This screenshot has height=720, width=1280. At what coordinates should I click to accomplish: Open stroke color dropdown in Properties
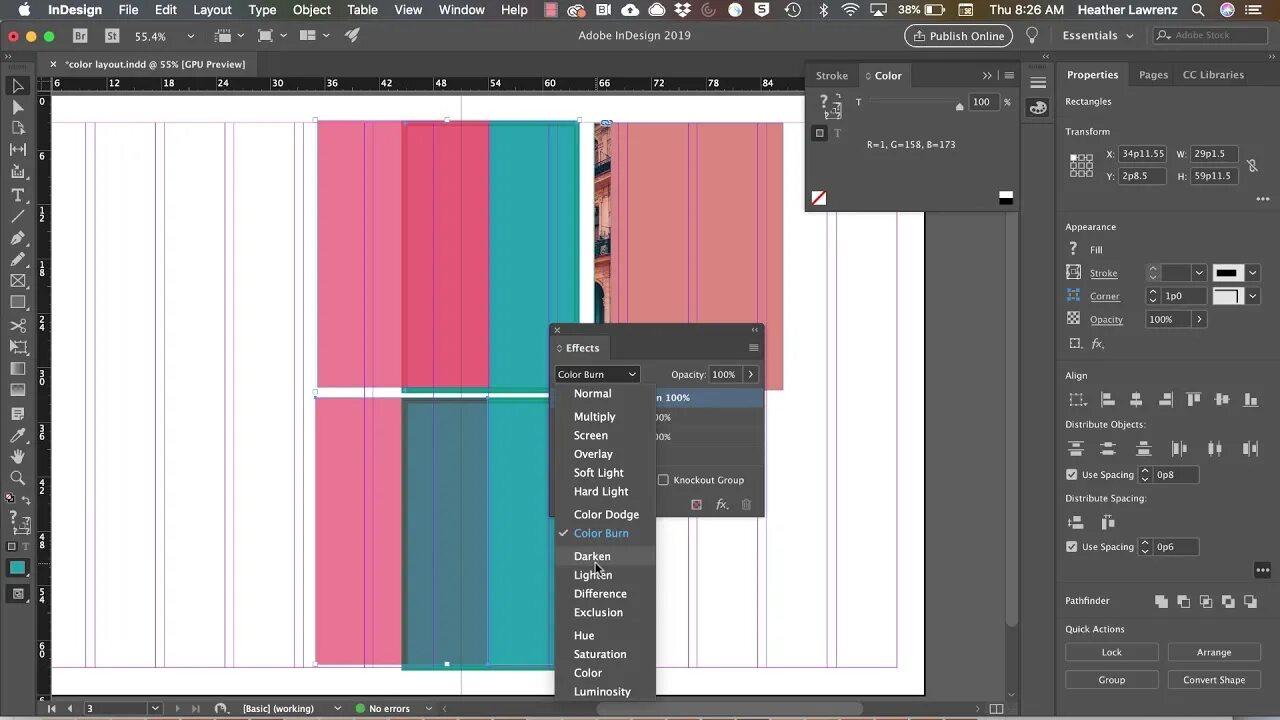pyautogui.click(x=1252, y=273)
